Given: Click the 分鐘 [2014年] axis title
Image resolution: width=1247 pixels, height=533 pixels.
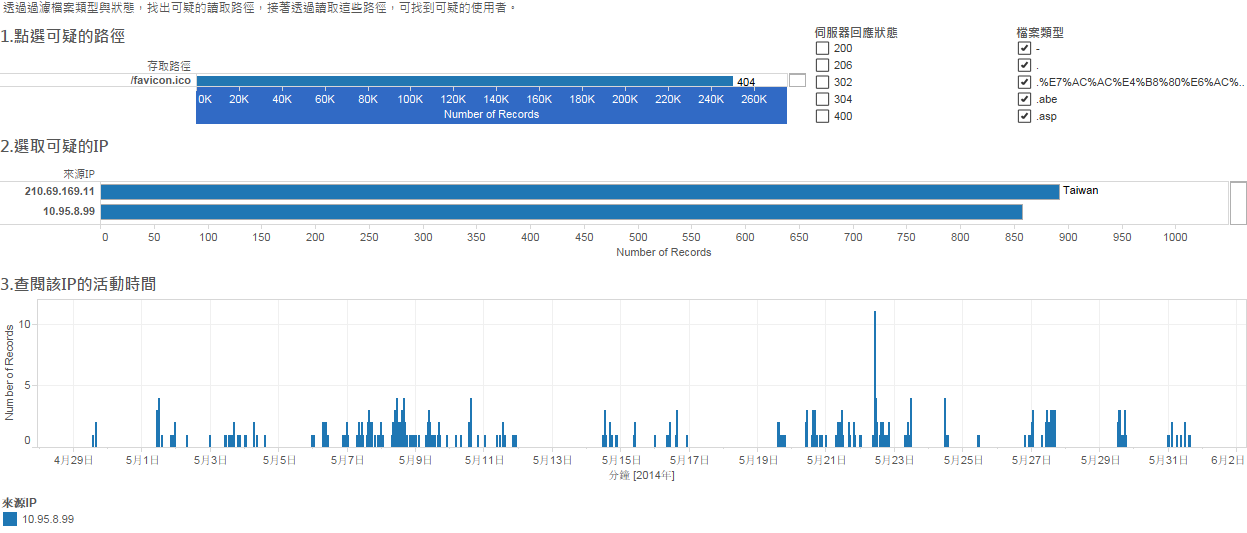Looking at the screenshot, I should [x=641, y=475].
